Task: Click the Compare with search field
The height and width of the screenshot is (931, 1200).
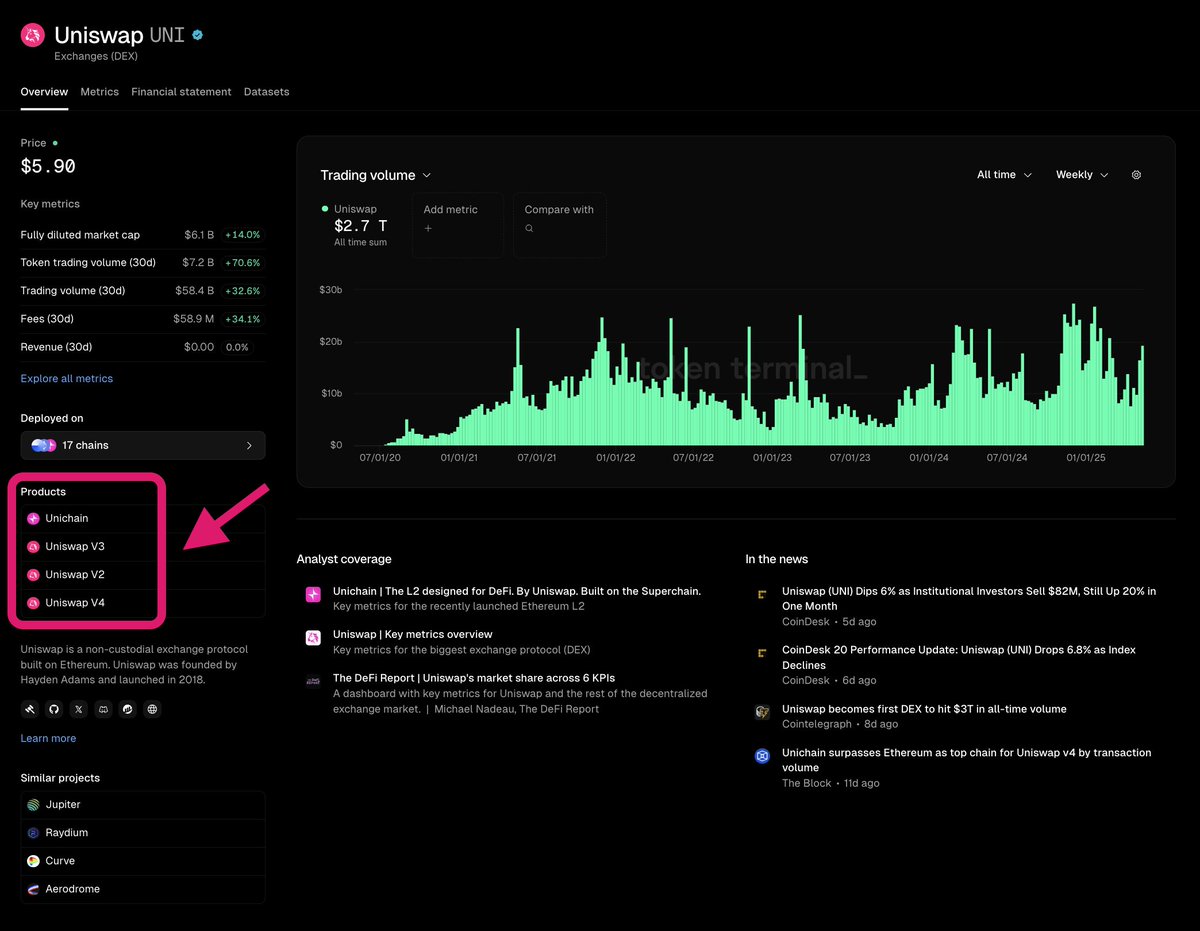Action: 559,225
